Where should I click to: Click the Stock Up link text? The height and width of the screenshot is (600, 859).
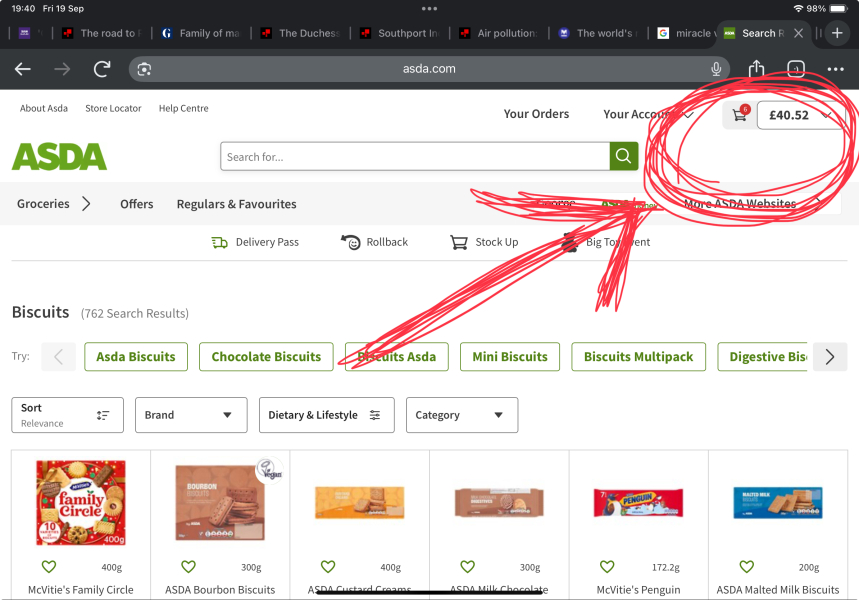(496, 242)
